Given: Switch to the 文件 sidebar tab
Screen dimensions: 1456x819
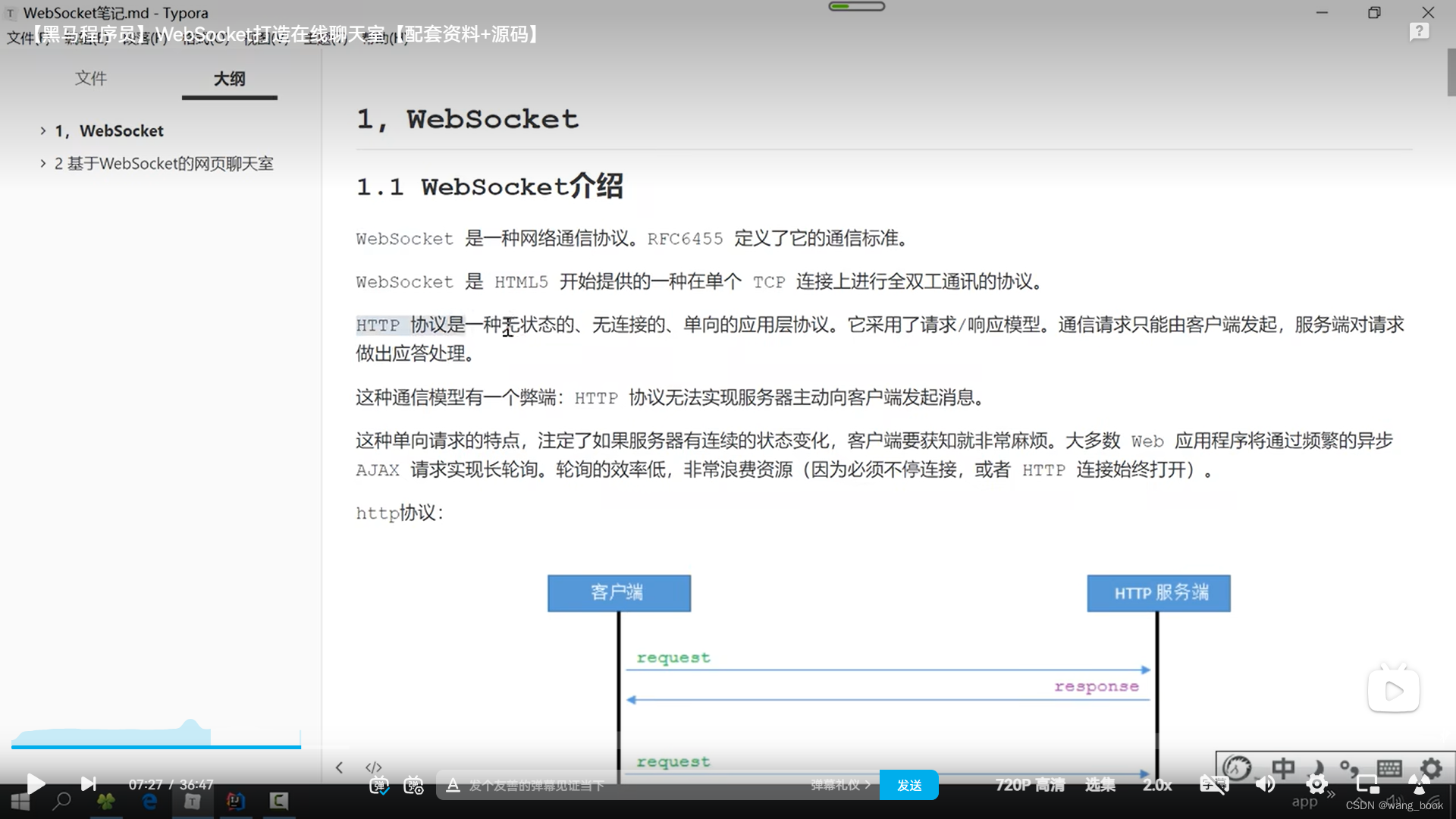Looking at the screenshot, I should [x=91, y=78].
